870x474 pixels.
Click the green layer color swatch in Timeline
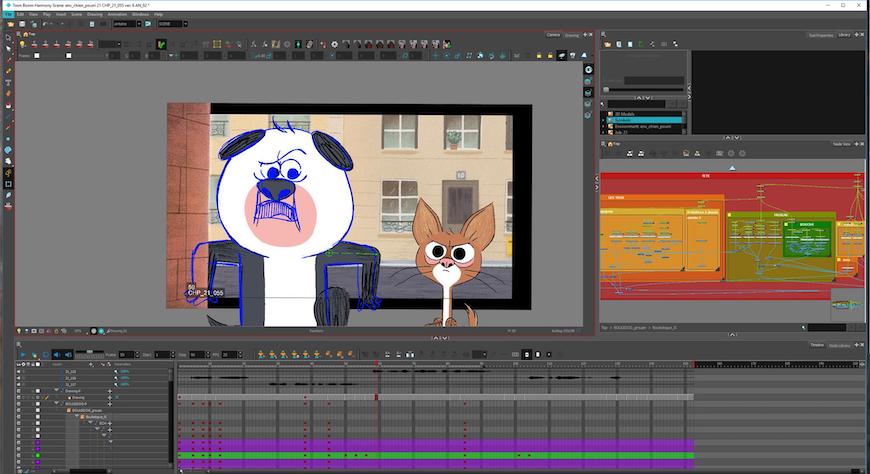(38, 456)
